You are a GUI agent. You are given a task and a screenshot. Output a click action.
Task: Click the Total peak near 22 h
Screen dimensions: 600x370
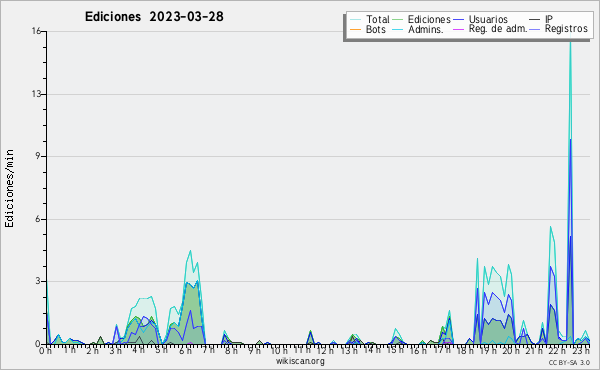click(x=551, y=227)
